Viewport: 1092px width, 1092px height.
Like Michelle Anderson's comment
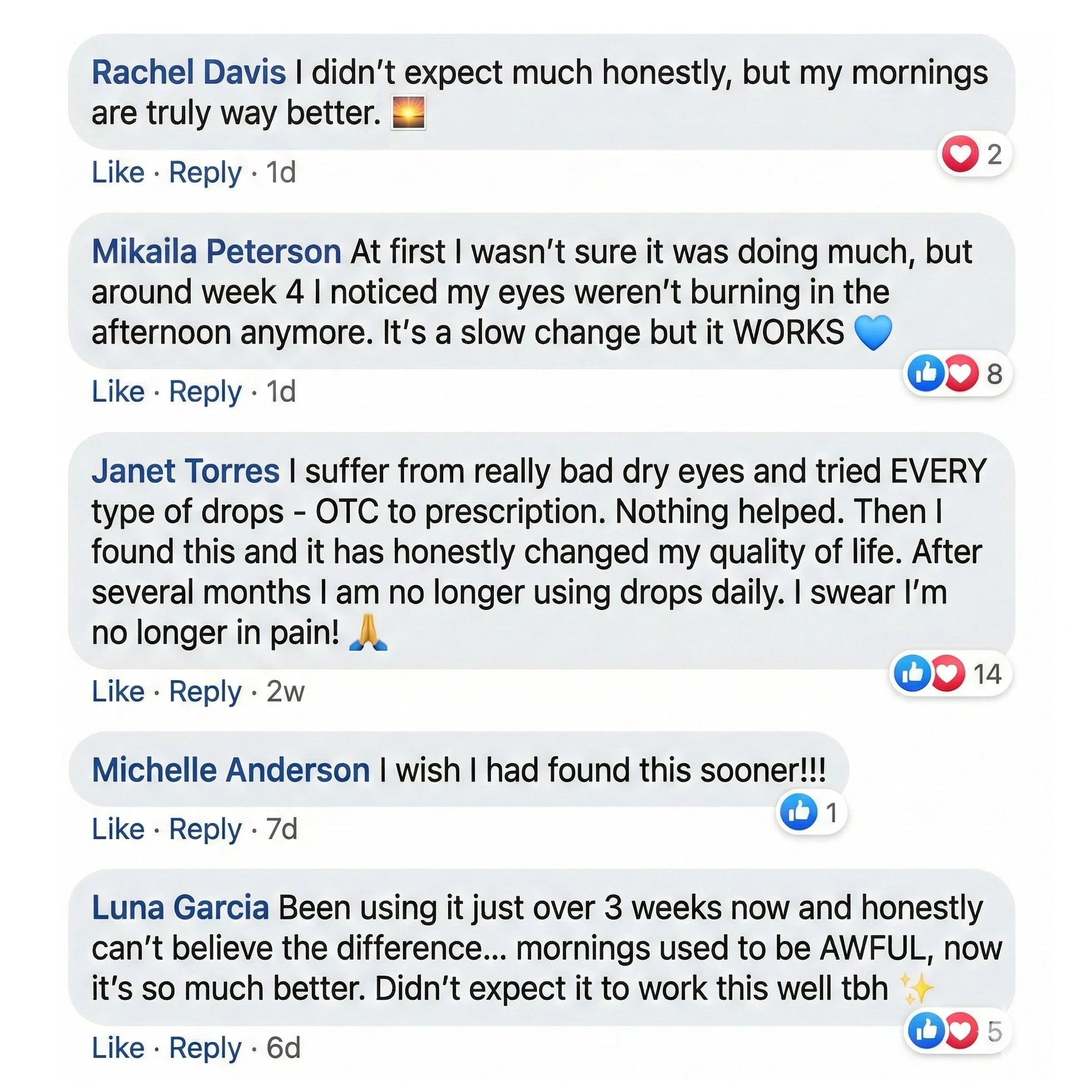point(118,829)
